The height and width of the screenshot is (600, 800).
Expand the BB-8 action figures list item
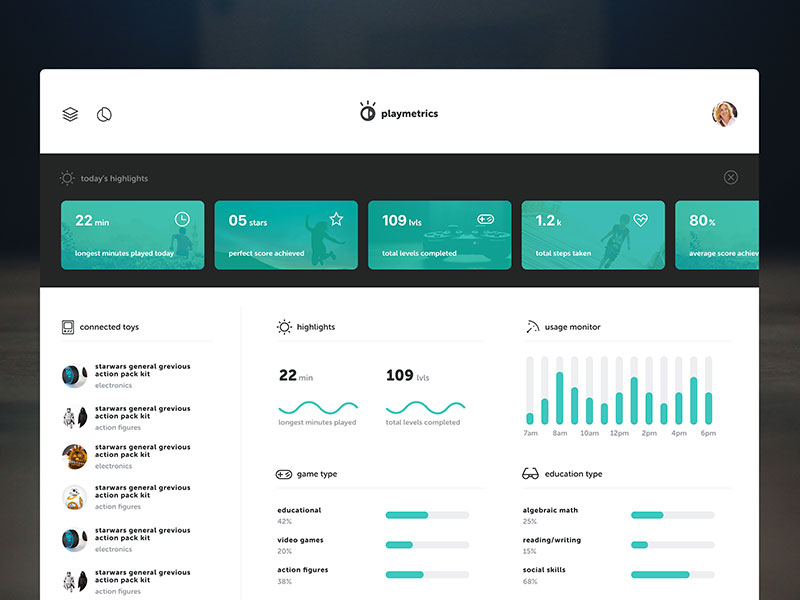[x=140, y=495]
